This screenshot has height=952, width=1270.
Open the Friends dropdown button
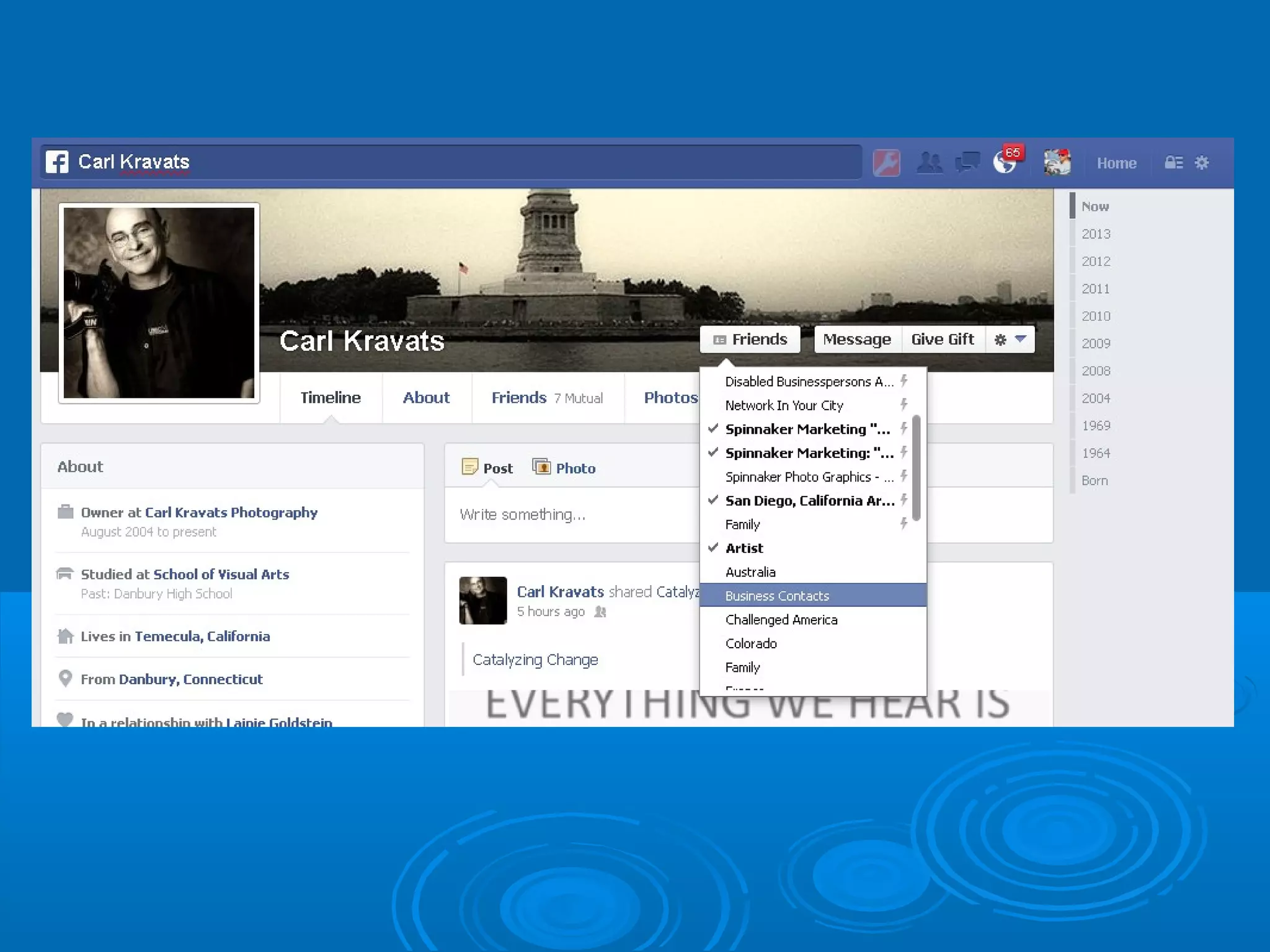click(750, 340)
